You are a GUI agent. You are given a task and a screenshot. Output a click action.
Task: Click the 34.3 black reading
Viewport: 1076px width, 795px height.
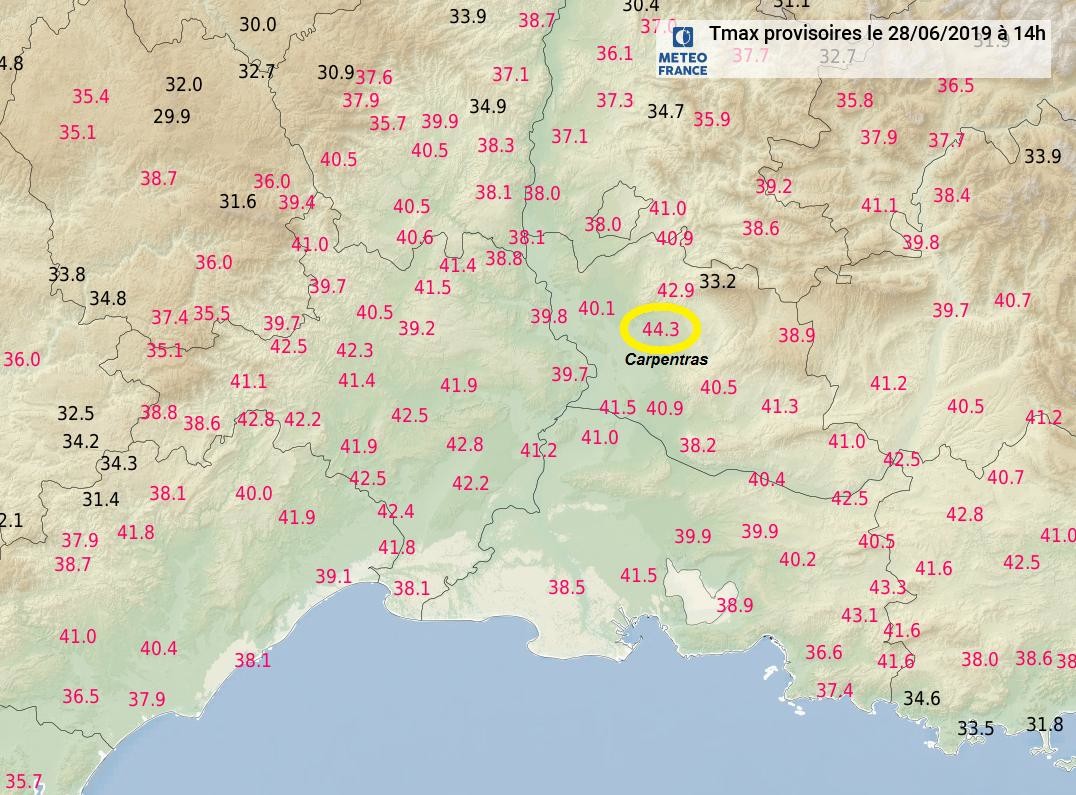pyautogui.click(x=119, y=464)
